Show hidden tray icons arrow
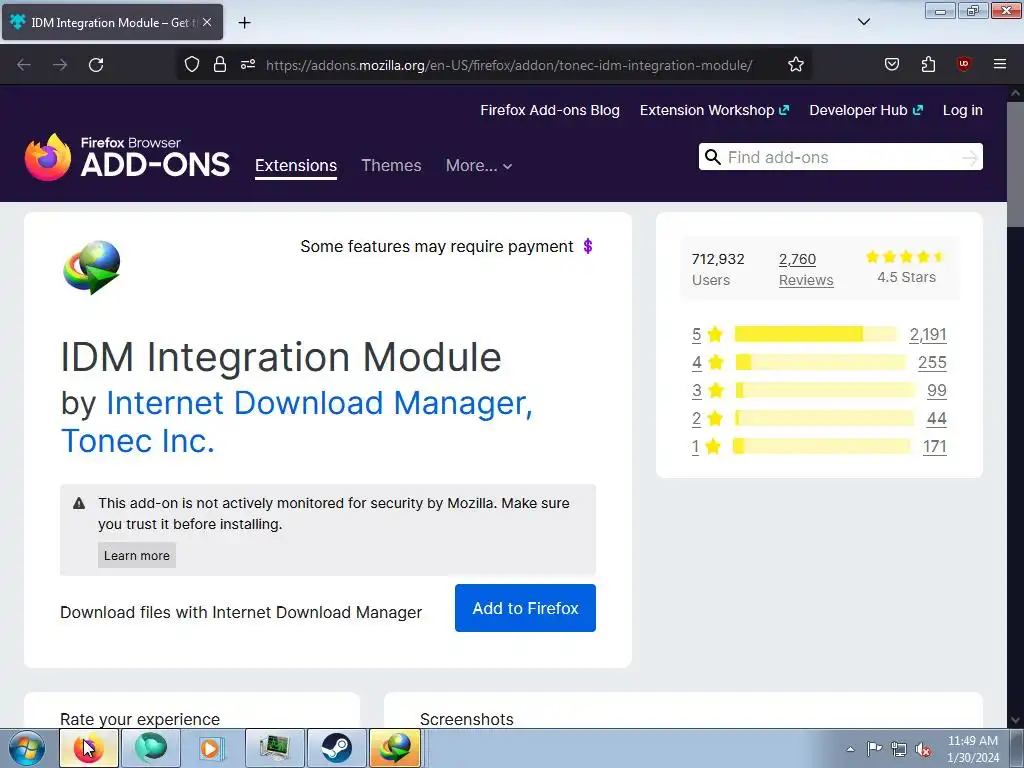The width and height of the screenshot is (1024, 768). (850, 748)
